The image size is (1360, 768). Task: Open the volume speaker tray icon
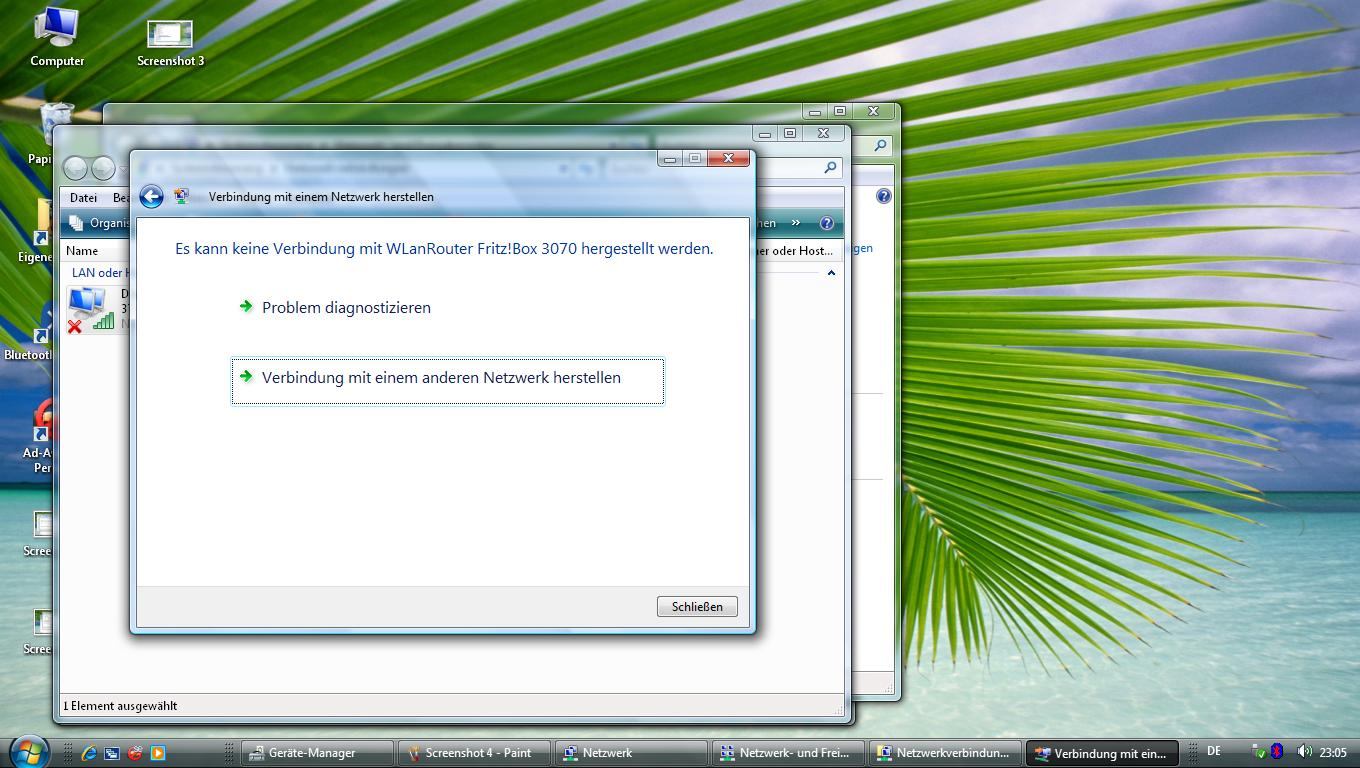tap(1304, 752)
